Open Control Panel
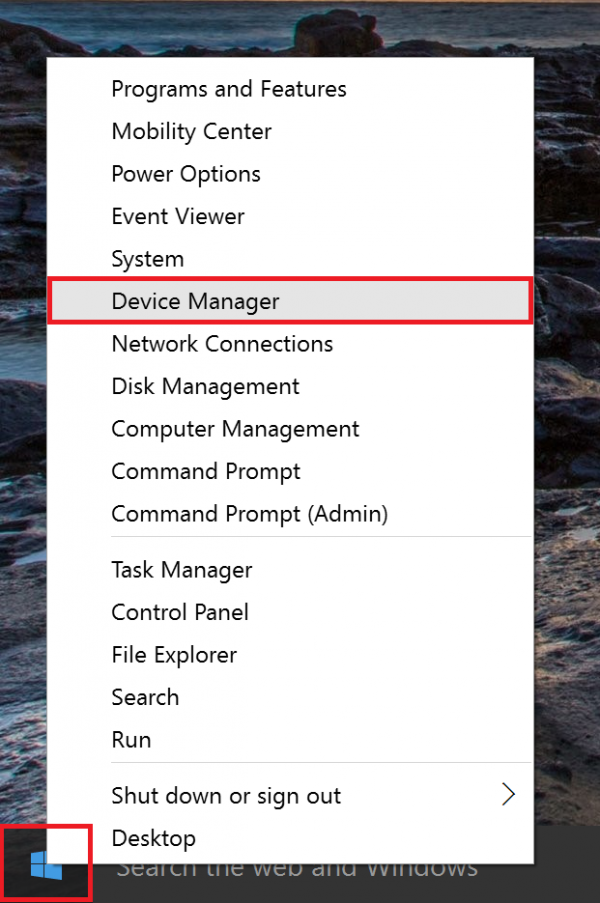Image resolution: width=600 pixels, height=903 pixels. 180,612
